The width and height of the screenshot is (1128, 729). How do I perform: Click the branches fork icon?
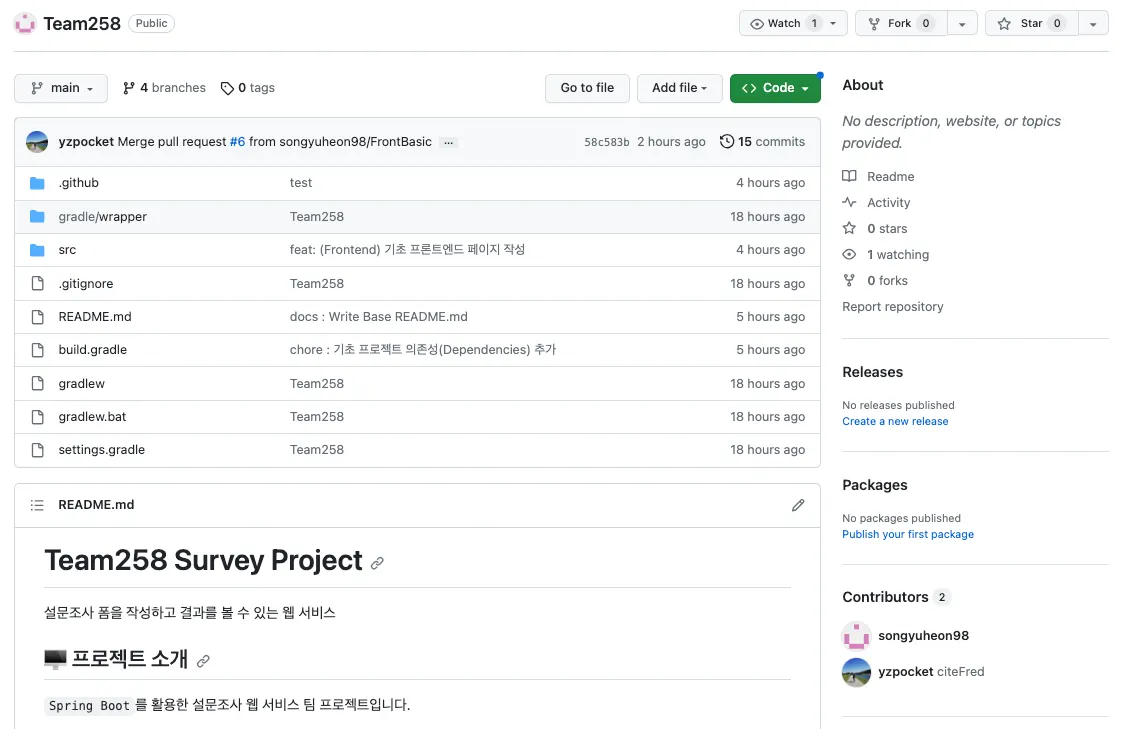point(129,88)
